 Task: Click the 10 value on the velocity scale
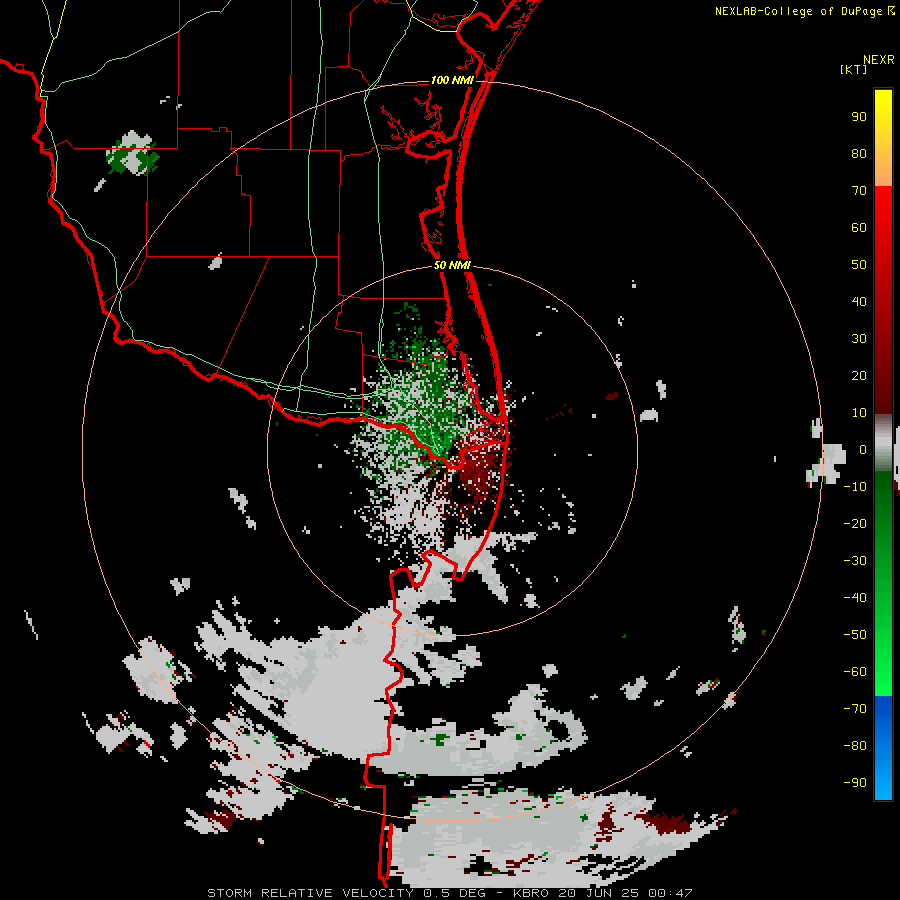coord(859,413)
